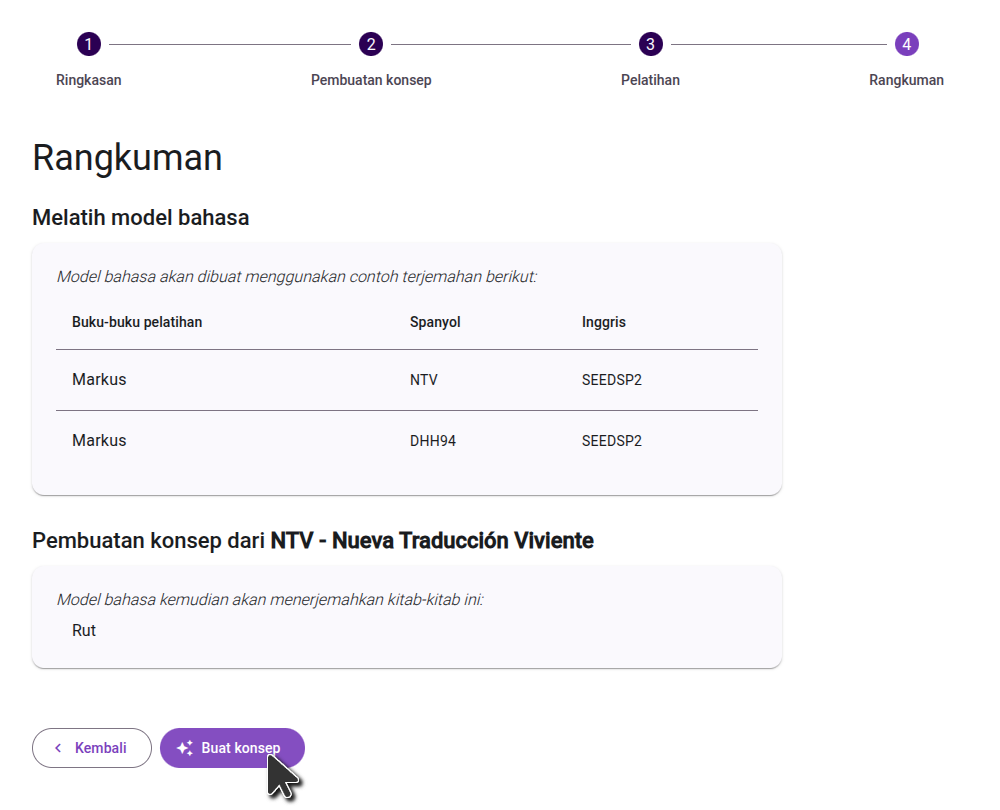The height and width of the screenshot is (810, 1000).
Task: Click the Rut book entry
Action: click(x=84, y=631)
